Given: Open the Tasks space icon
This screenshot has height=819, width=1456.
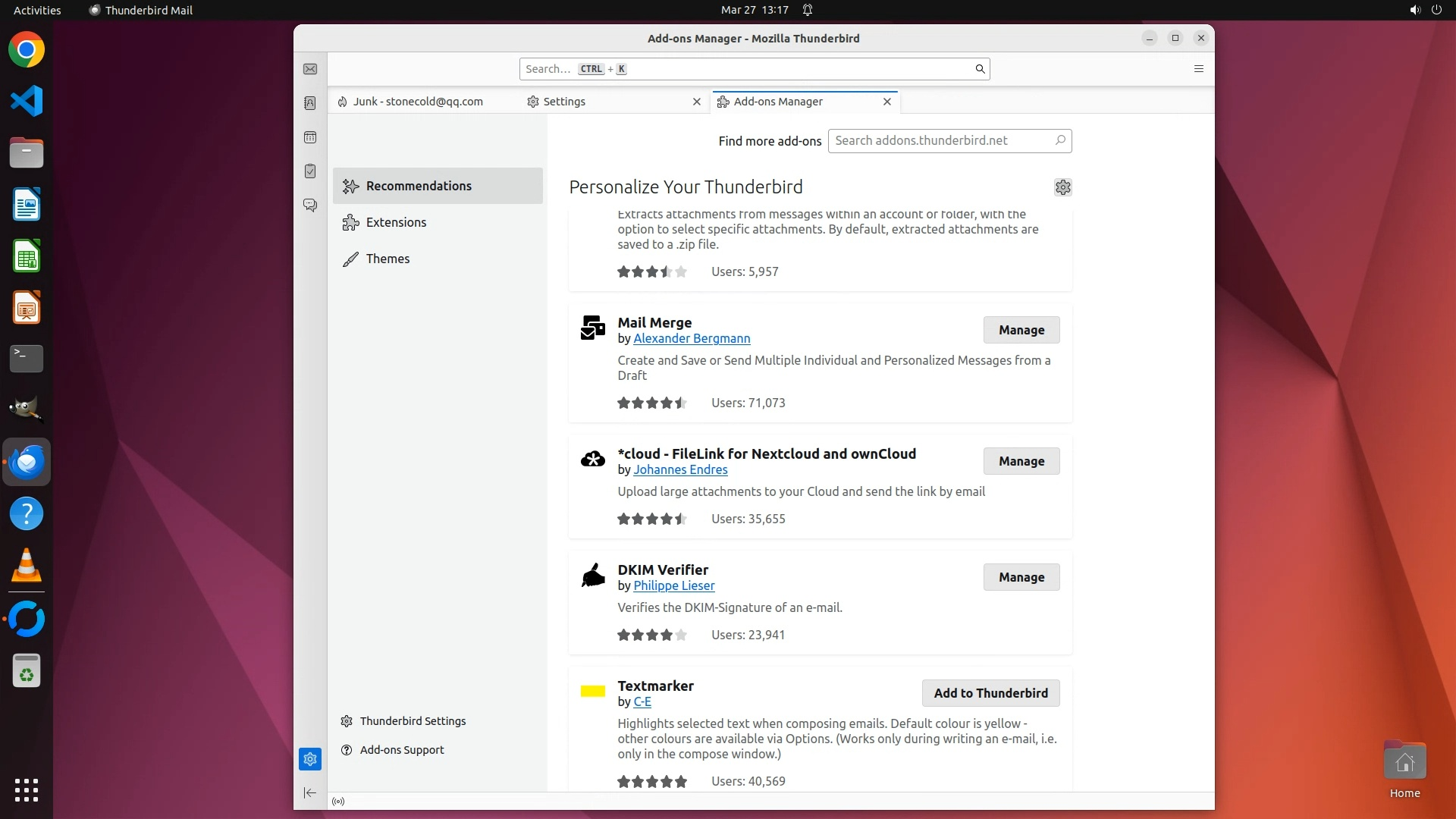Looking at the screenshot, I should [310, 171].
